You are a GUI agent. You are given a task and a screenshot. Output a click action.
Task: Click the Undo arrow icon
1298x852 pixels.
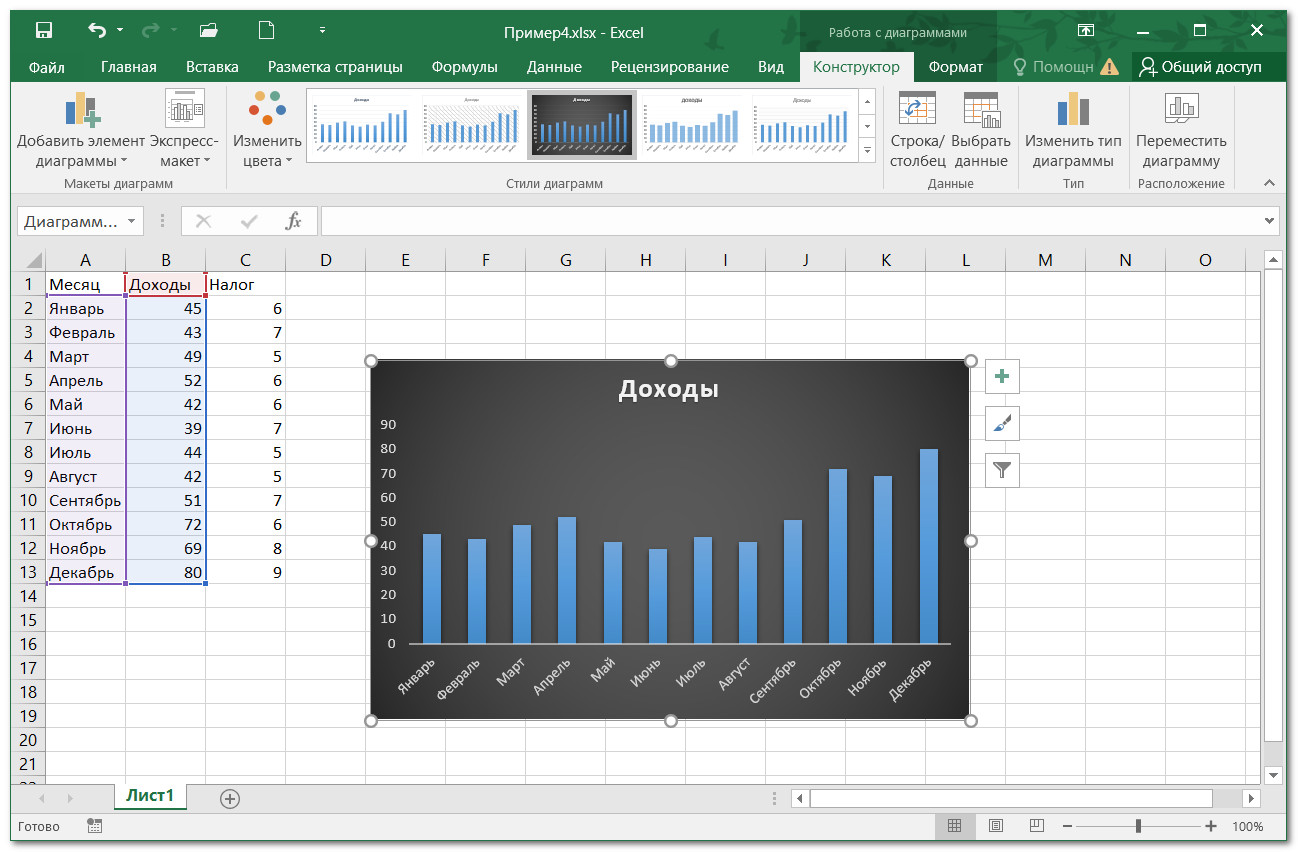97,31
